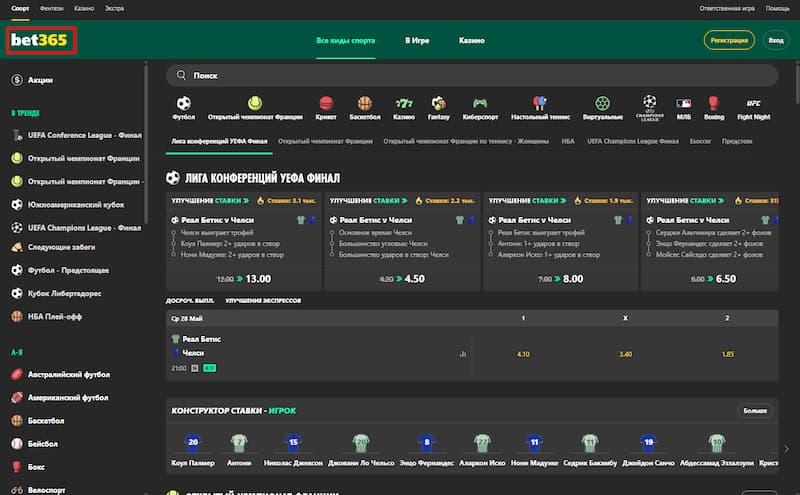Open the Казино header tab

(471, 40)
